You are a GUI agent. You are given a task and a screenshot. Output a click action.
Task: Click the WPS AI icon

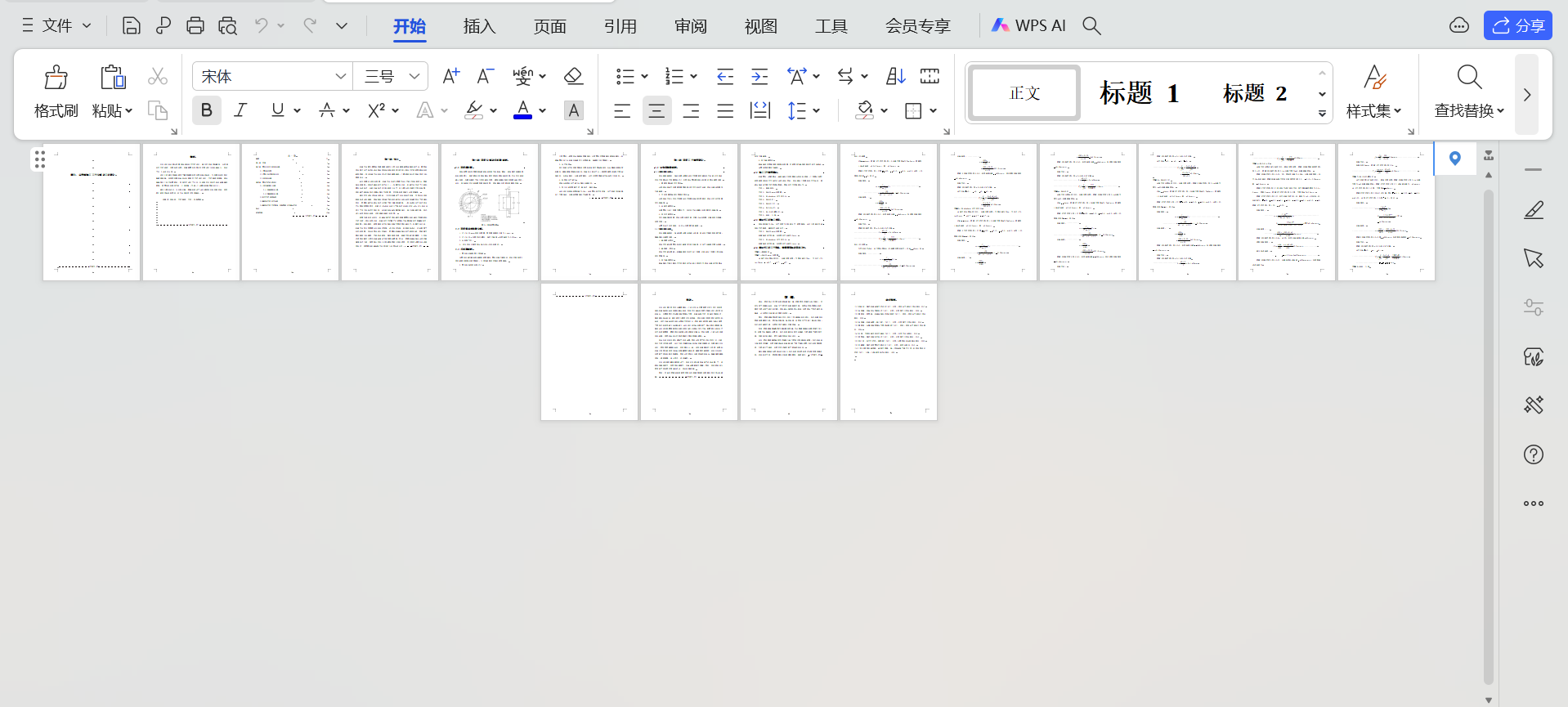(1028, 26)
